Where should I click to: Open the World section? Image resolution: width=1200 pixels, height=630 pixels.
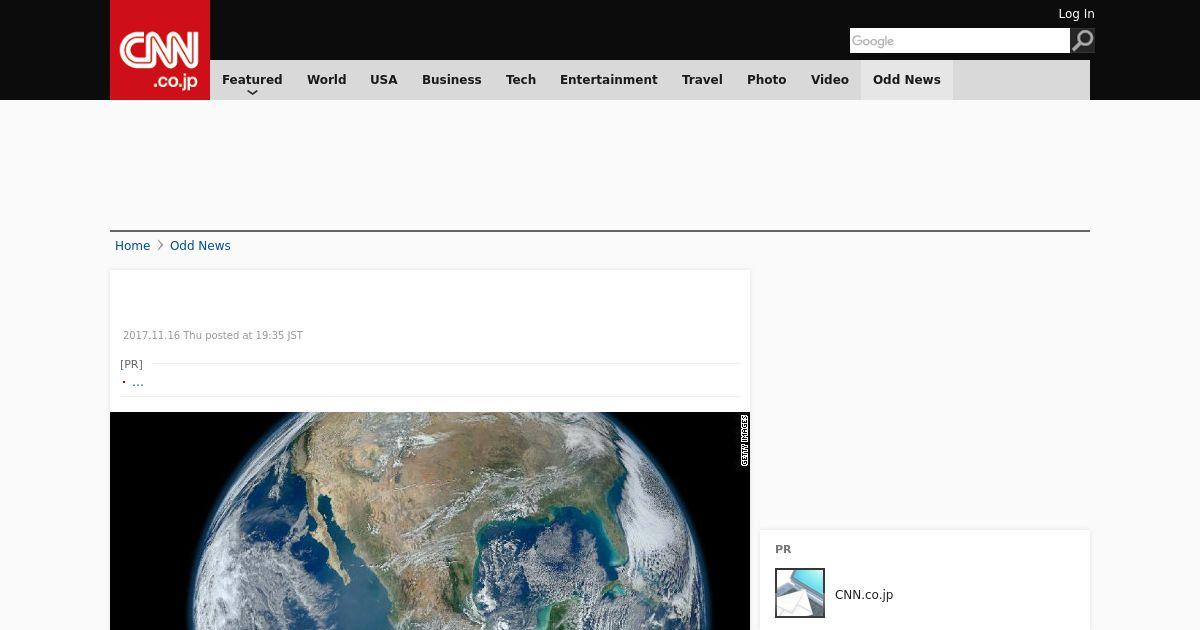[x=326, y=80]
